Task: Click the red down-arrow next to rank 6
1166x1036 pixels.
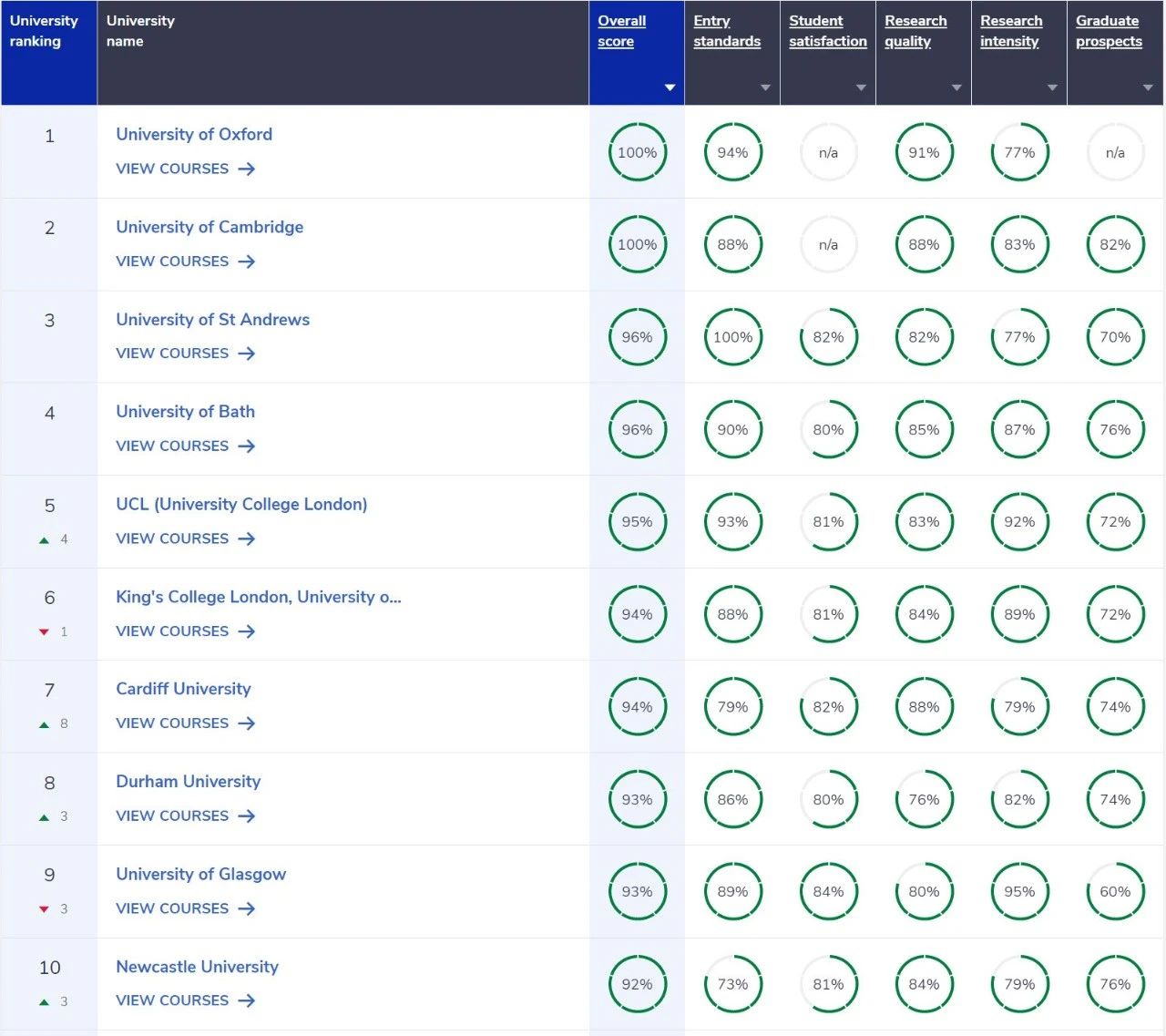Action: tap(44, 632)
